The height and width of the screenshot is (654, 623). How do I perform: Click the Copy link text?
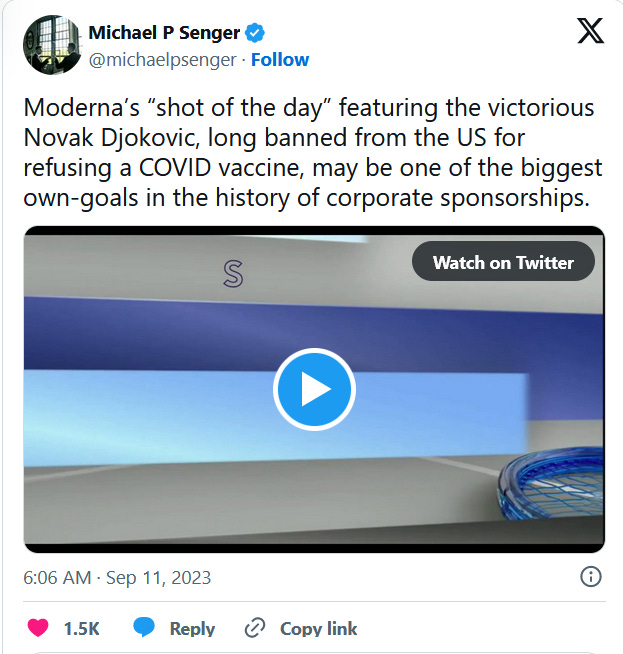tap(319, 629)
